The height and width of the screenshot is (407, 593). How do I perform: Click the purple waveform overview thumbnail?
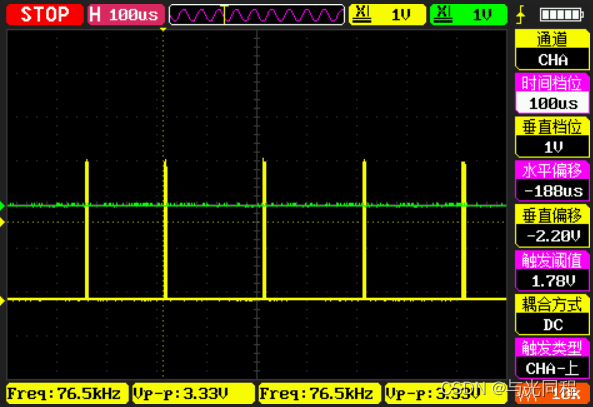[x=256, y=15]
